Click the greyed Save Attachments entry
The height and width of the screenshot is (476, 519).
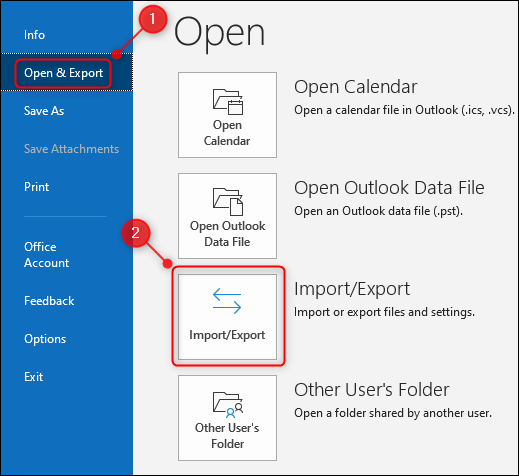point(71,149)
